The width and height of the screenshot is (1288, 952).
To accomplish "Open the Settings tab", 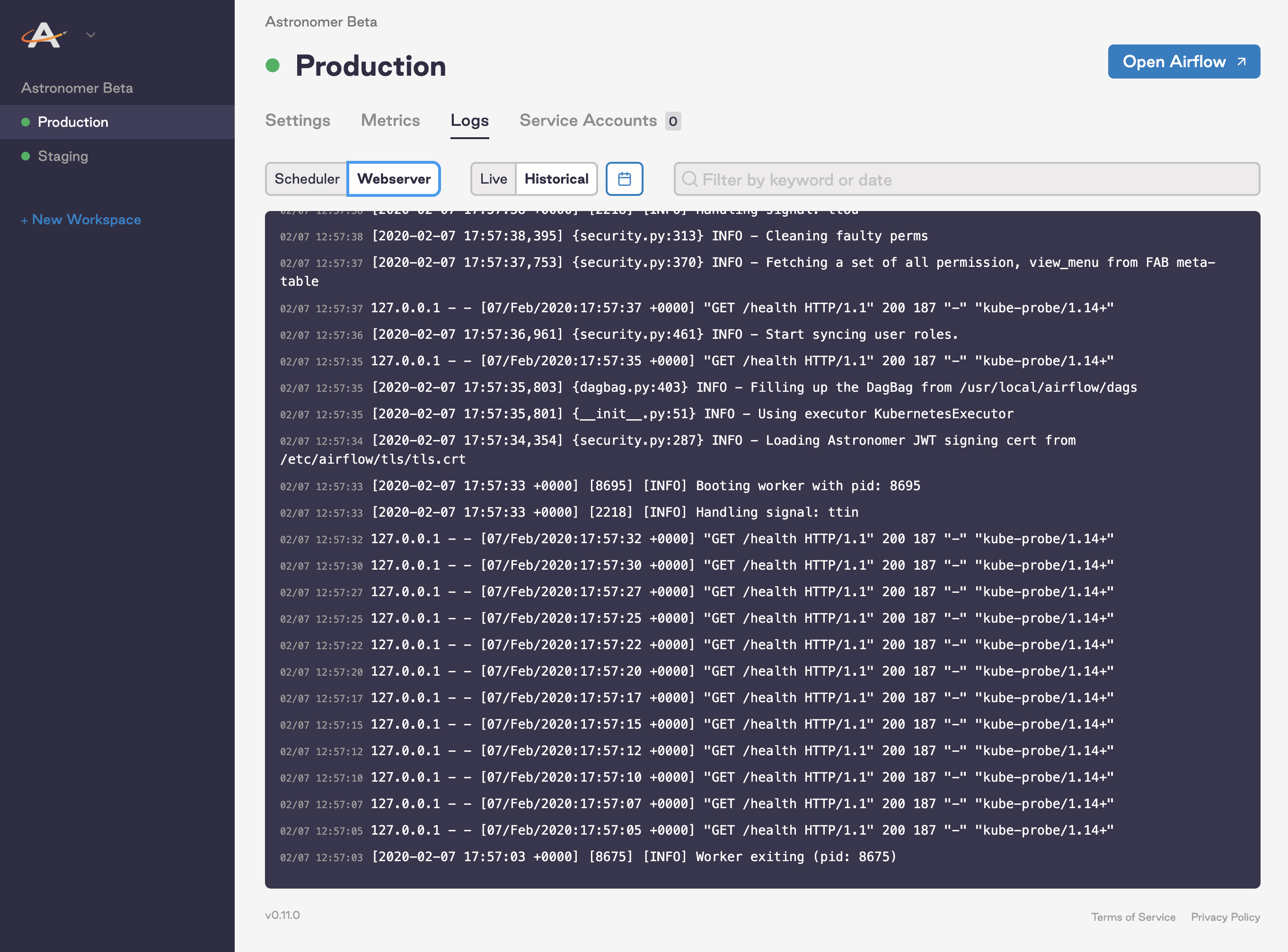I will click(297, 121).
